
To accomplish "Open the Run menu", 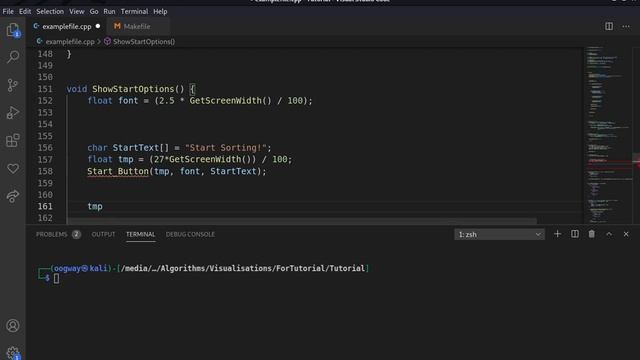I will click(x=109, y=11).
